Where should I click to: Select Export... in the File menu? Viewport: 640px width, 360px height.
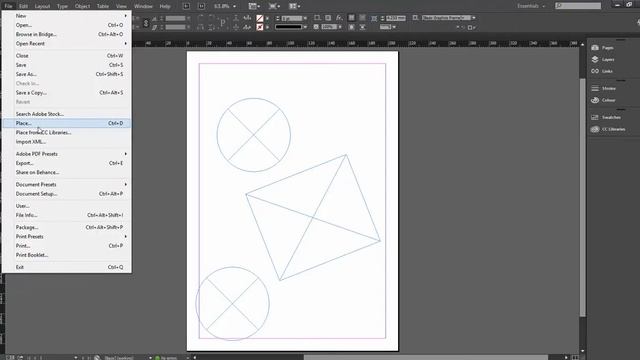67,163
